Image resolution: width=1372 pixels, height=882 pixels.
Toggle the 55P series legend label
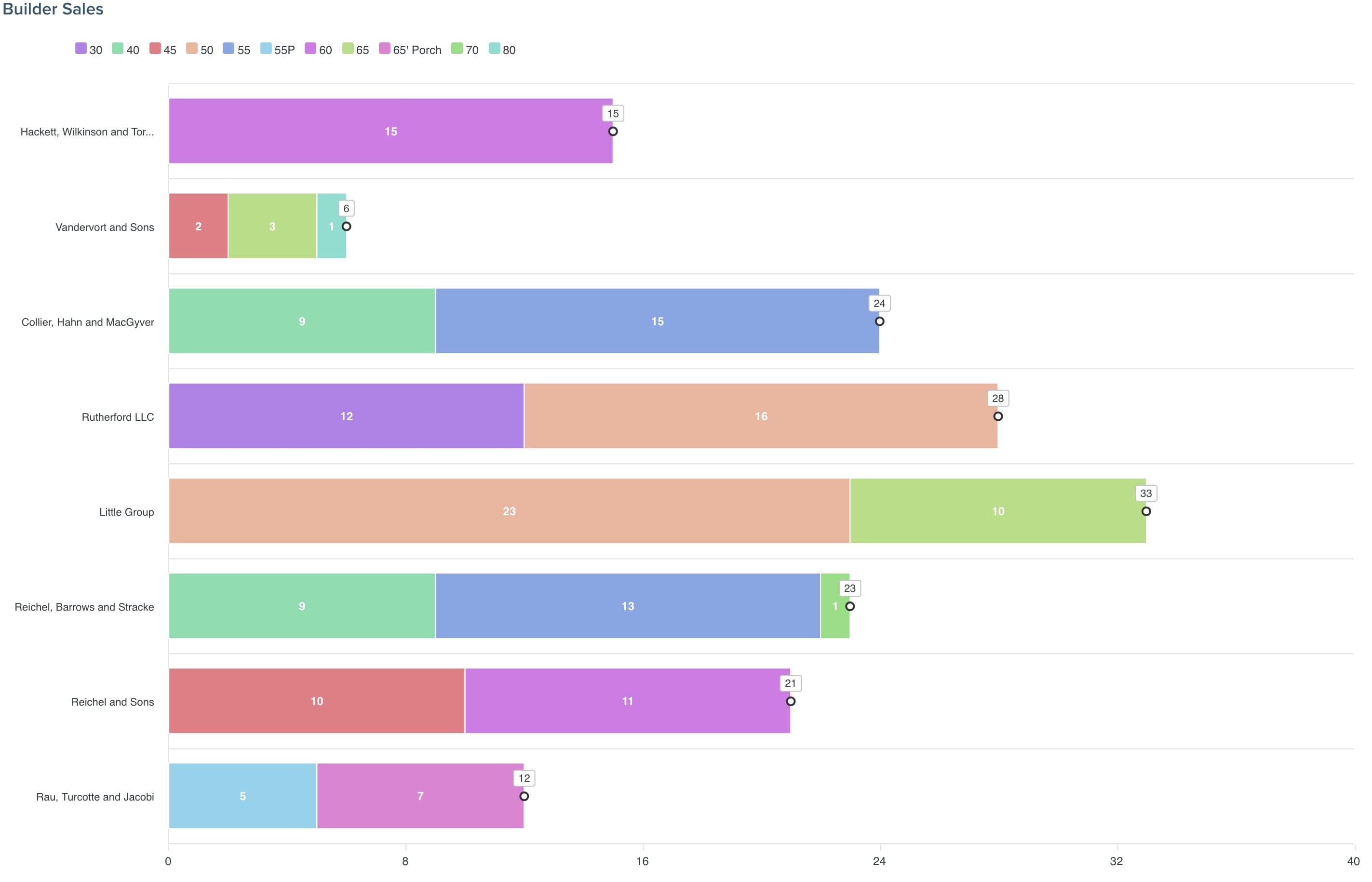284,50
